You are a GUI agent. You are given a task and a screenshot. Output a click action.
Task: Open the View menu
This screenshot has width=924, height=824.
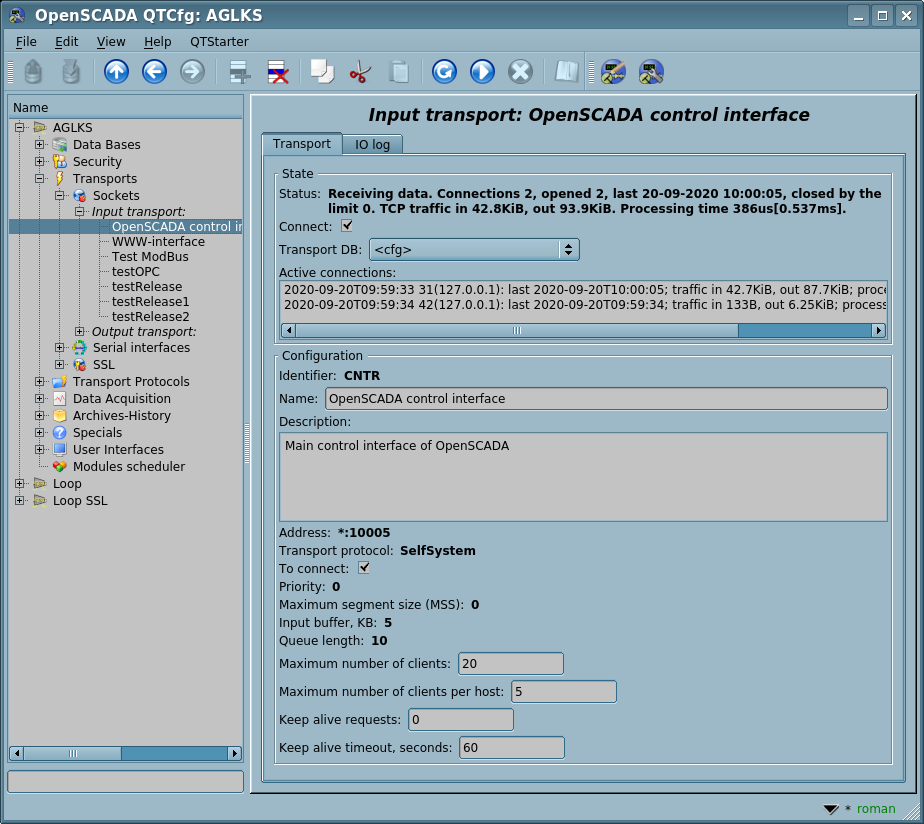coord(111,42)
